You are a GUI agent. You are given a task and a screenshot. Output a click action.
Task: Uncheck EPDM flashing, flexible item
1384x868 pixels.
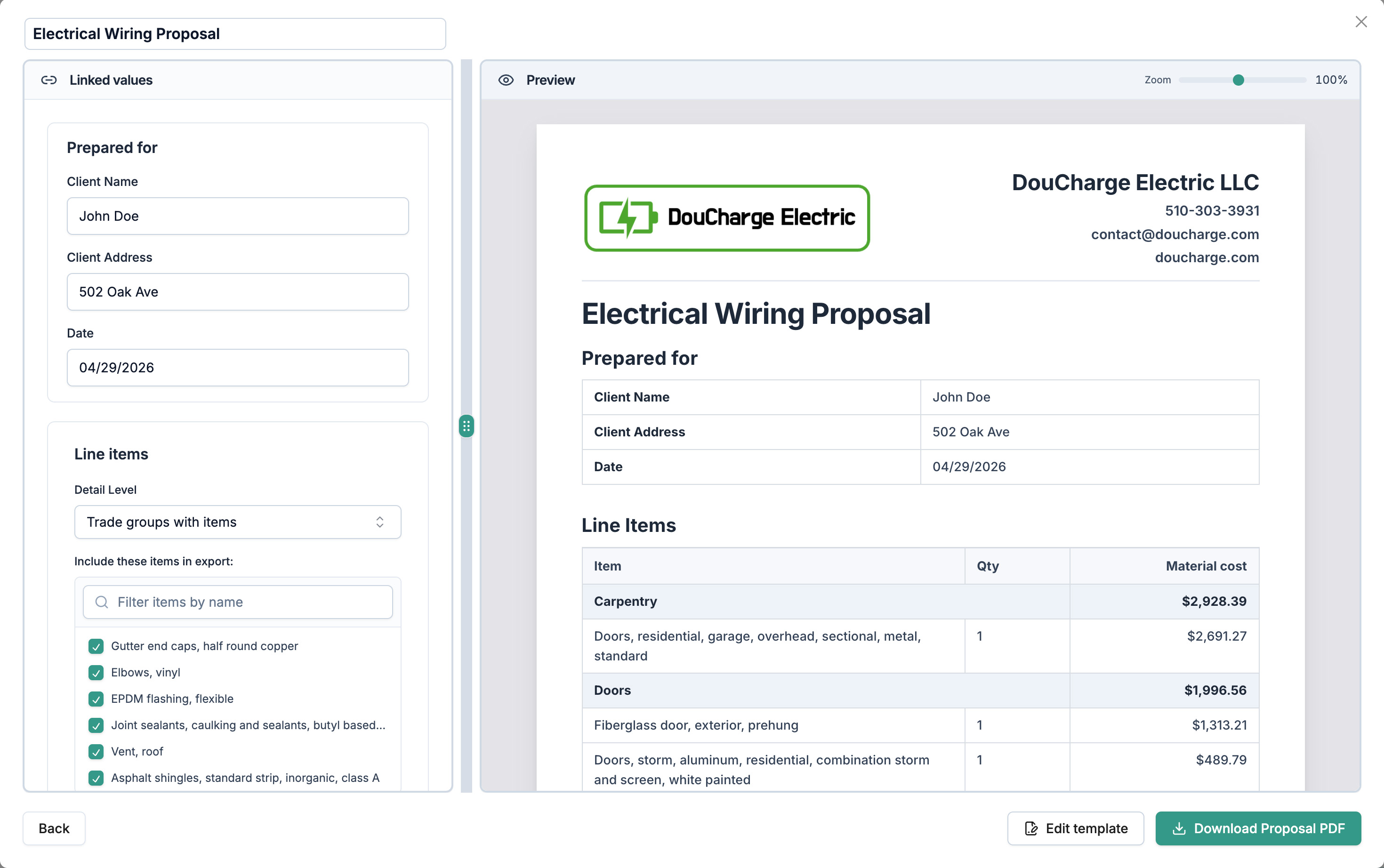[x=96, y=699]
